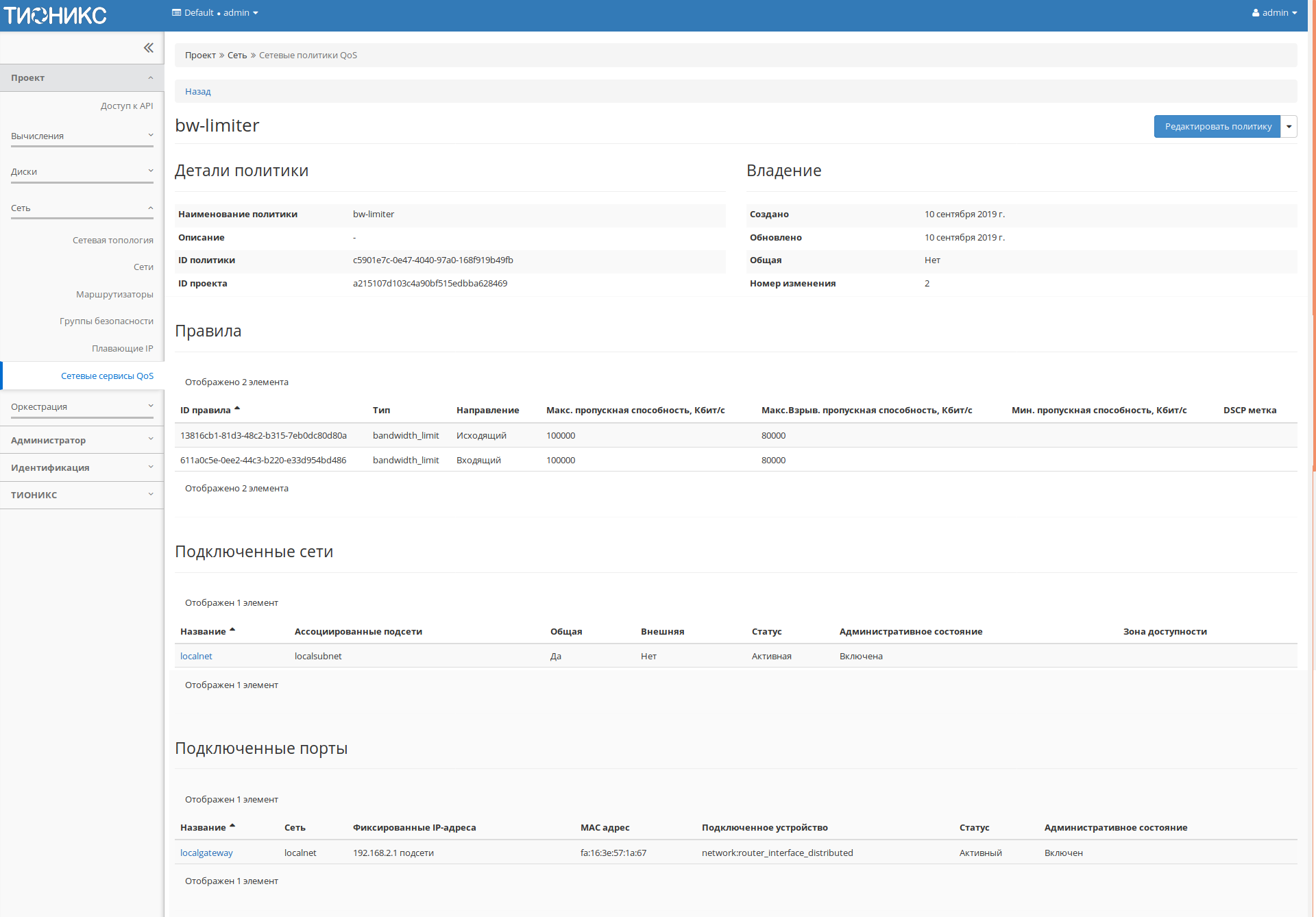
Task: Collapse the Сеть sidebar section
Action: [82, 207]
